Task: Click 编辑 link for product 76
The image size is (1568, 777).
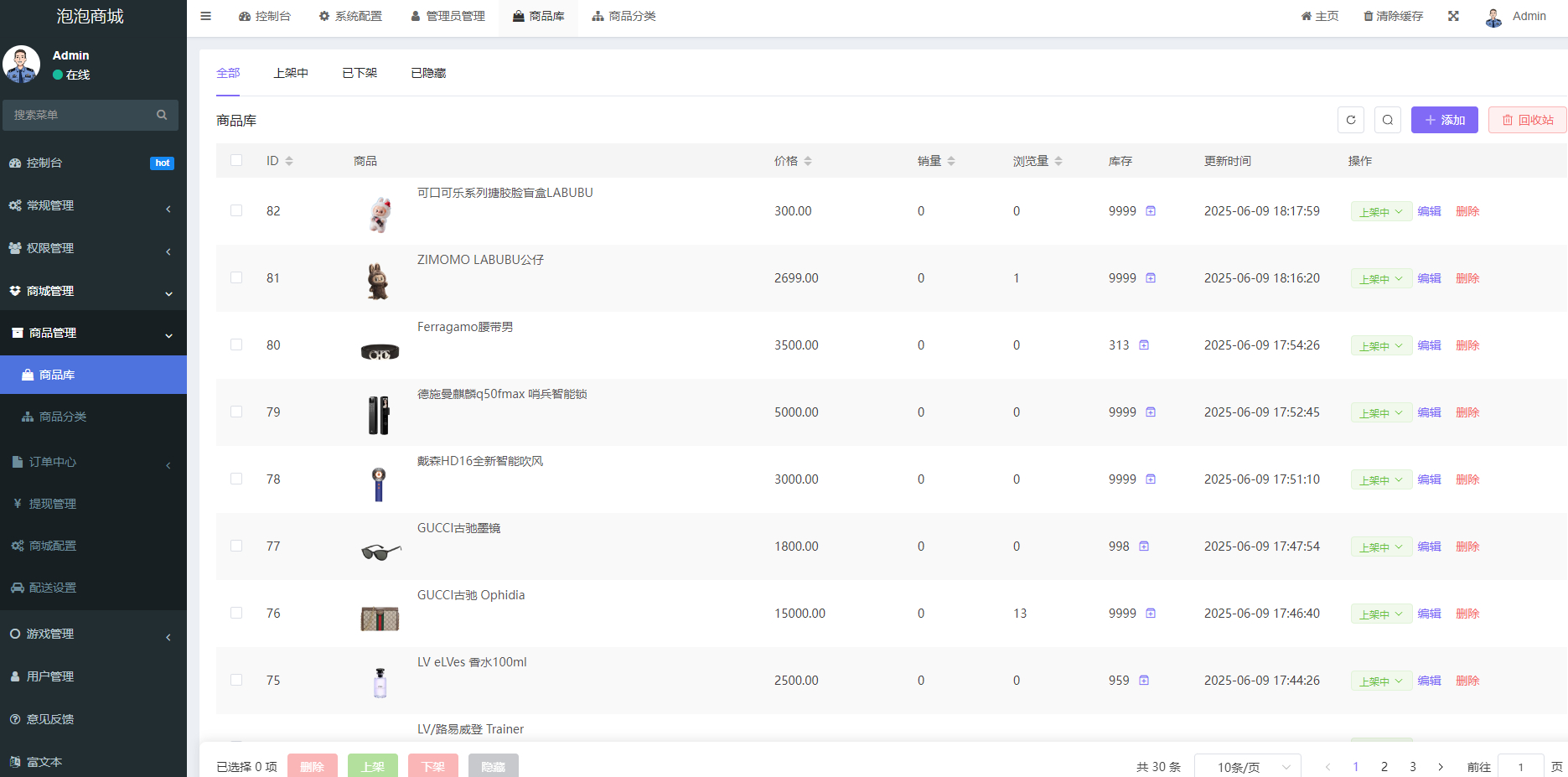Action: click(1429, 614)
